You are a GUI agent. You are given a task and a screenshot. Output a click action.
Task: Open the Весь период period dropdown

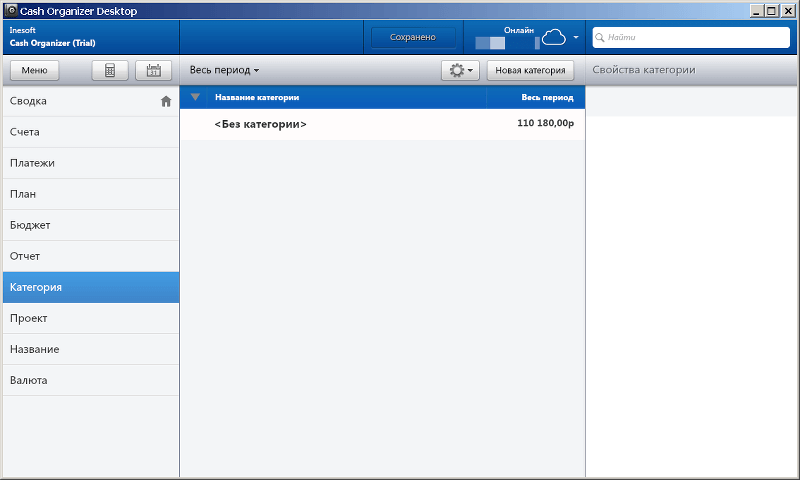[x=224, y=70]
